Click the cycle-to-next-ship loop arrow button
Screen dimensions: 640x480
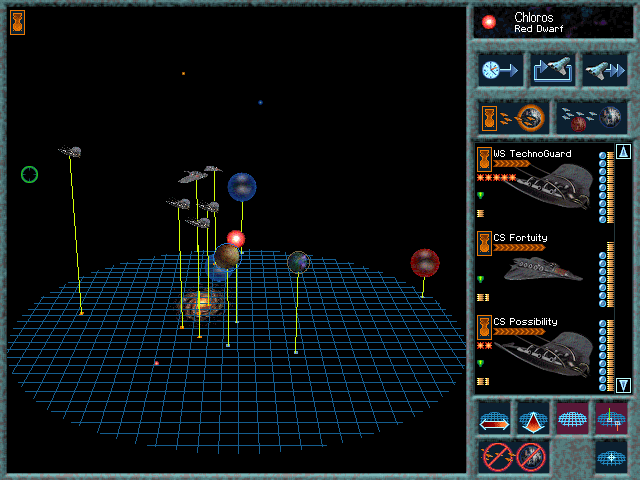point(553,70)
